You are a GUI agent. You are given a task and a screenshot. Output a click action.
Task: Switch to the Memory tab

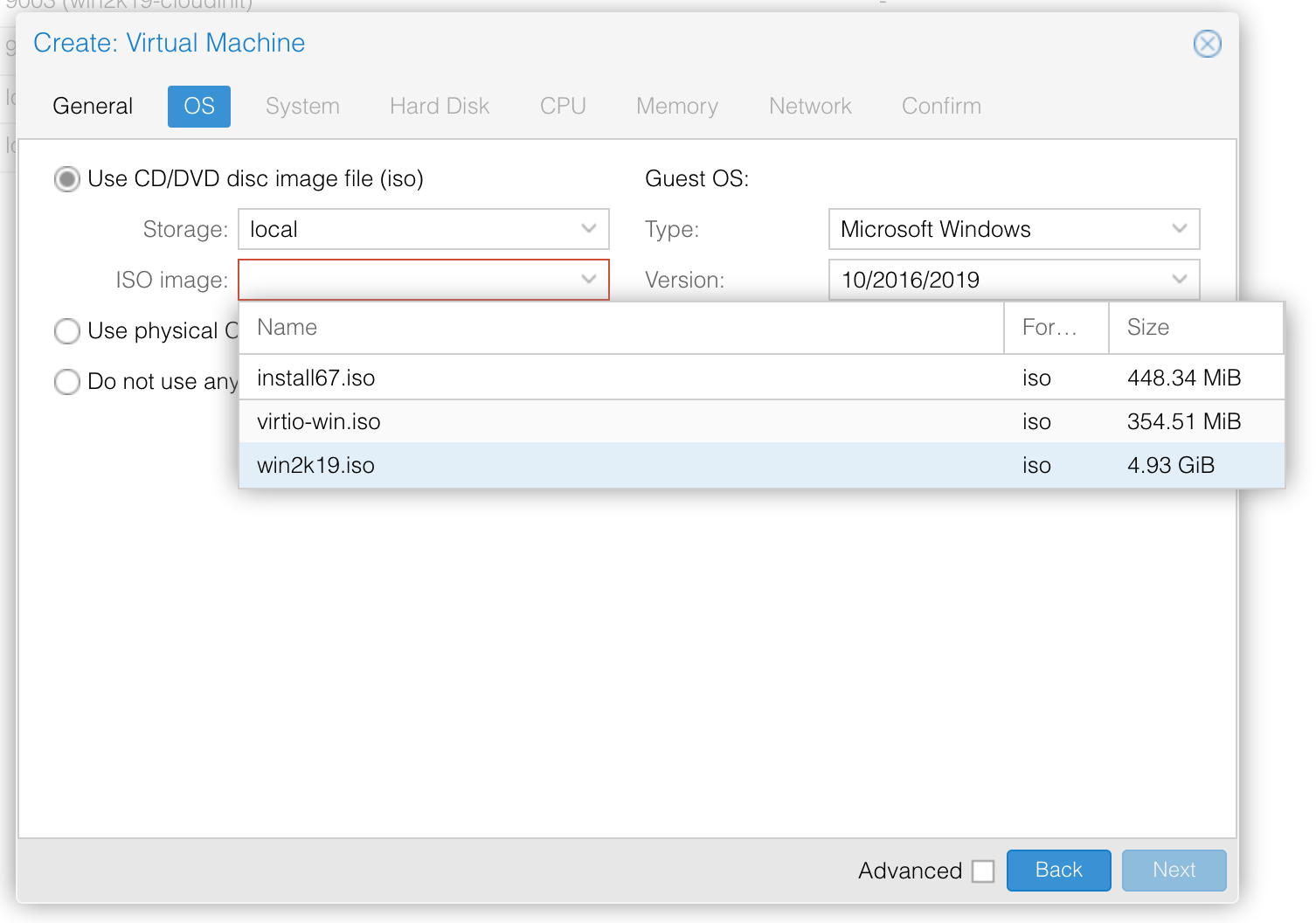[x=677, y=106]
